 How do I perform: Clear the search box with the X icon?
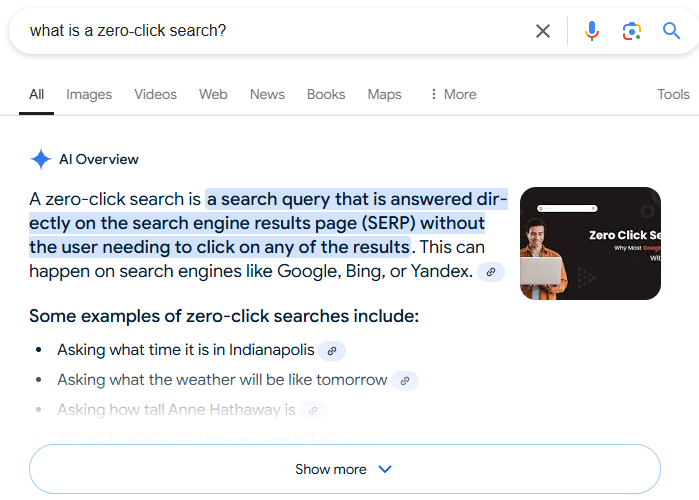pos(543,31)
